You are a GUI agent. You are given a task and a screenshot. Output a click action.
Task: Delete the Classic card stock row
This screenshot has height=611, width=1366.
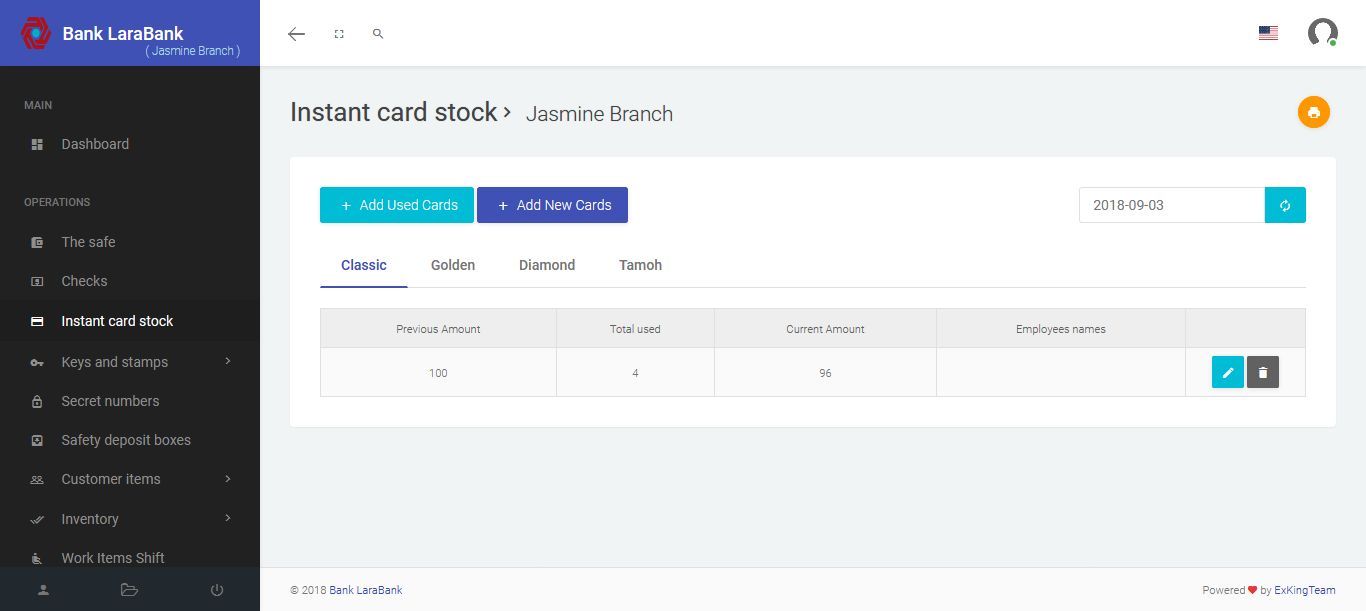click(x=1263, y=372)
